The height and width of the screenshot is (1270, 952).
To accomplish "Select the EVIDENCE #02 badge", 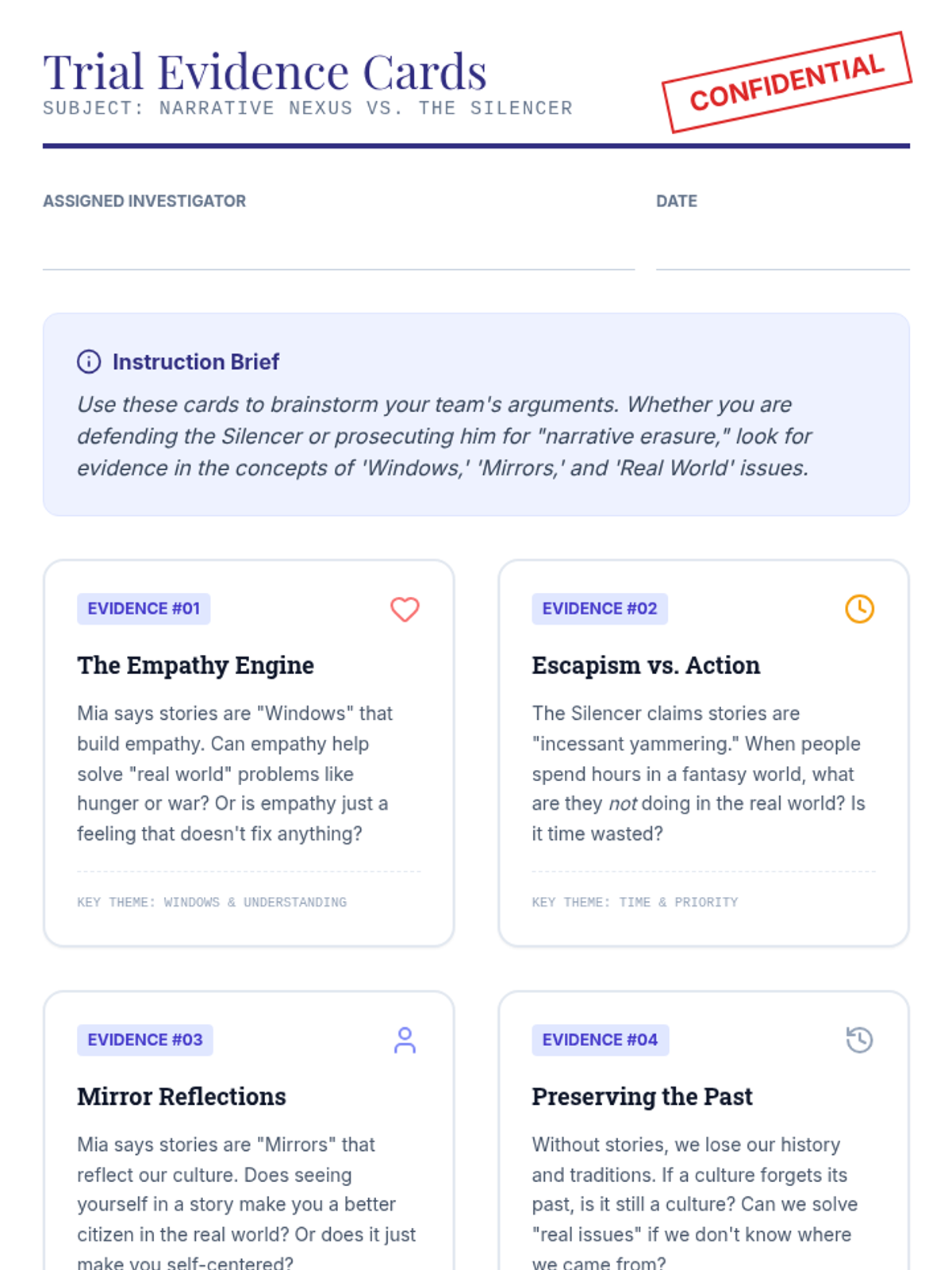I will pyautogui.click(x=599, y=609).
